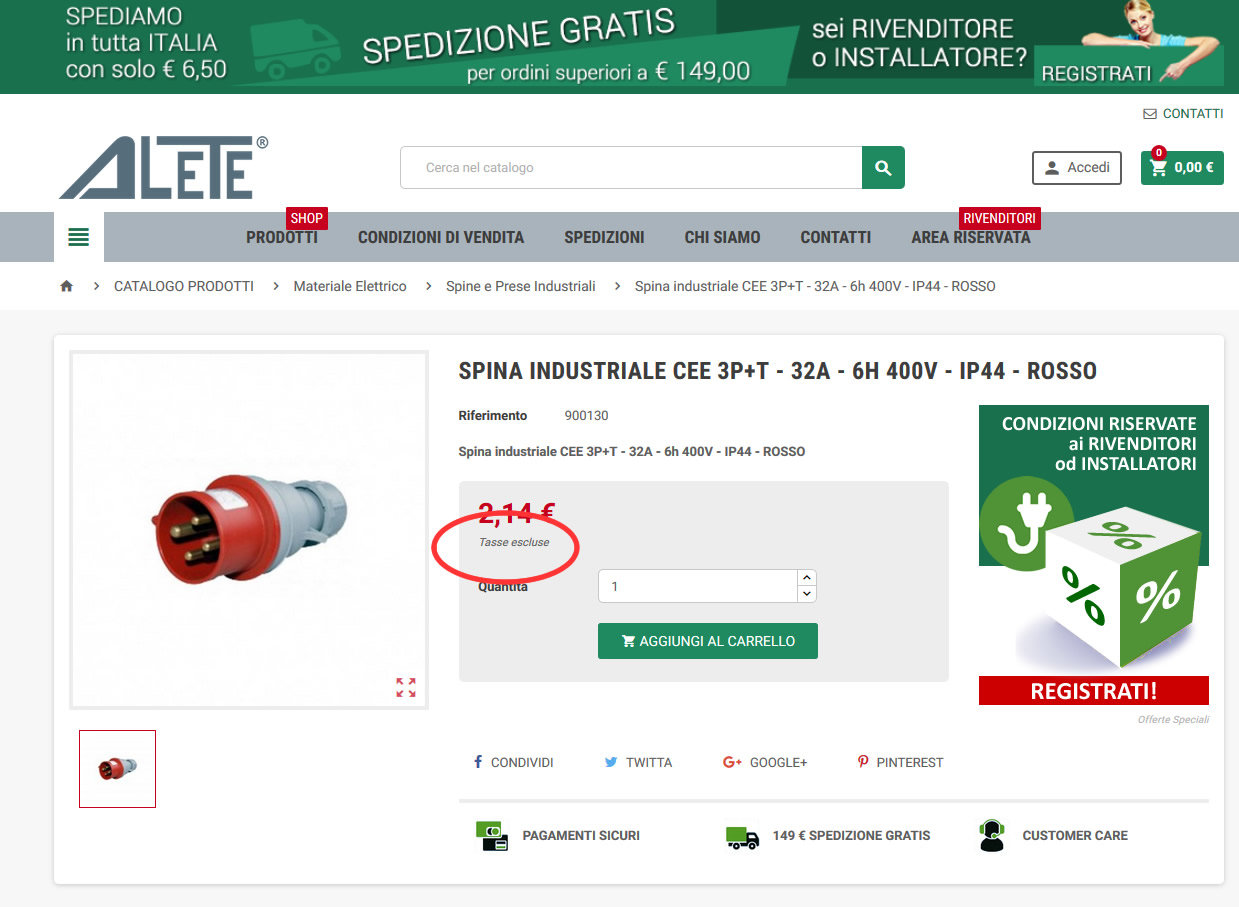Increase quantity with the up arrow
The height and width of the screenshot is (907, 1239).
807,578
